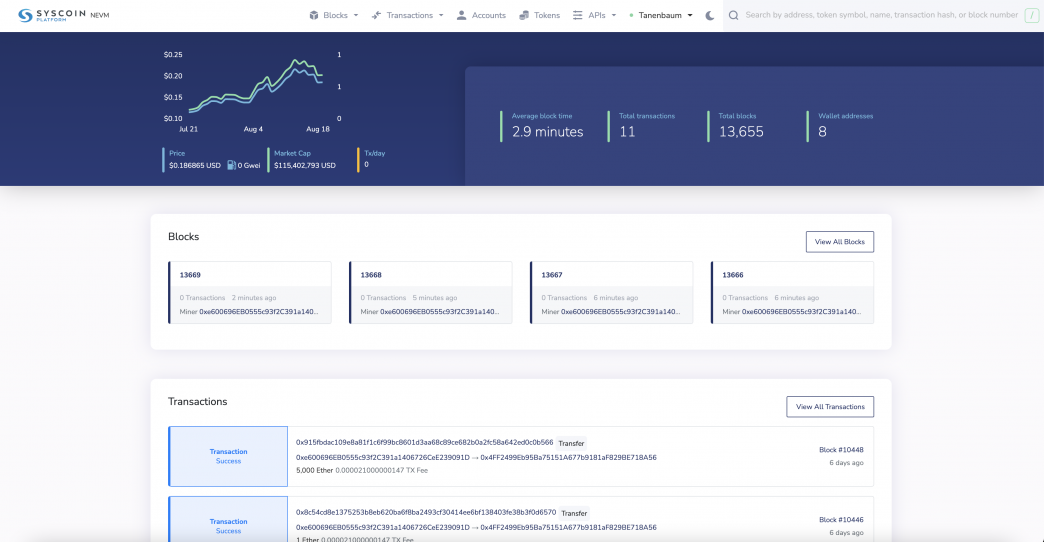
Task: Open the Tokens menu item
Action: pyautogui.click(x=546, y=16)
